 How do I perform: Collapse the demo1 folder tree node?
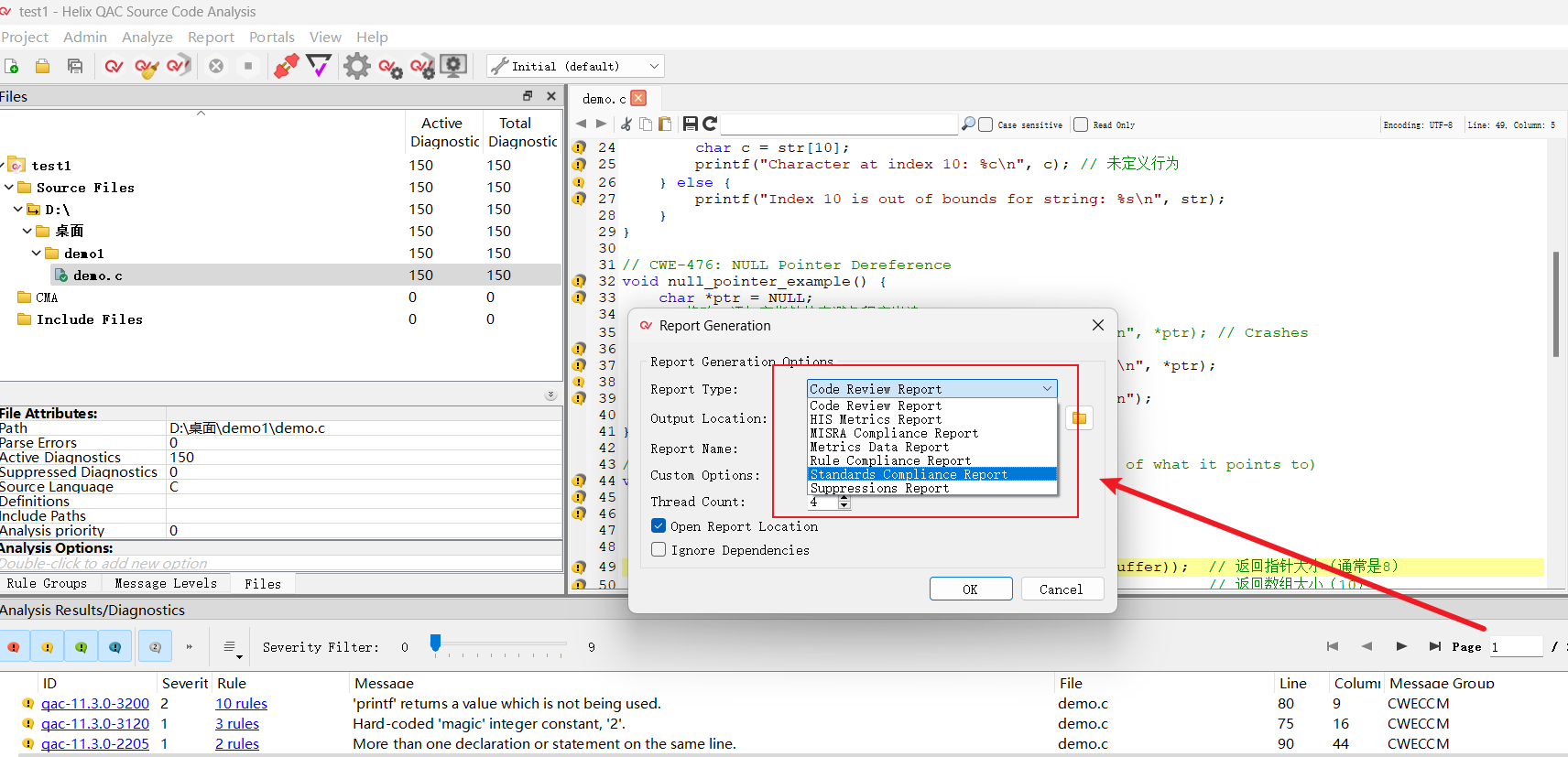coord(36,253)
